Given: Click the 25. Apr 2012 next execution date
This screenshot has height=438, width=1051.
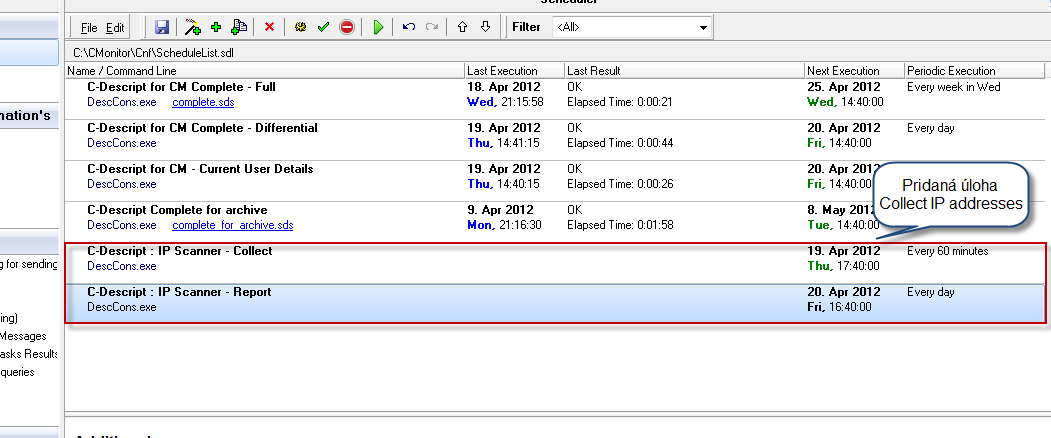Looking at the screenshot, I should coord(843,87).
